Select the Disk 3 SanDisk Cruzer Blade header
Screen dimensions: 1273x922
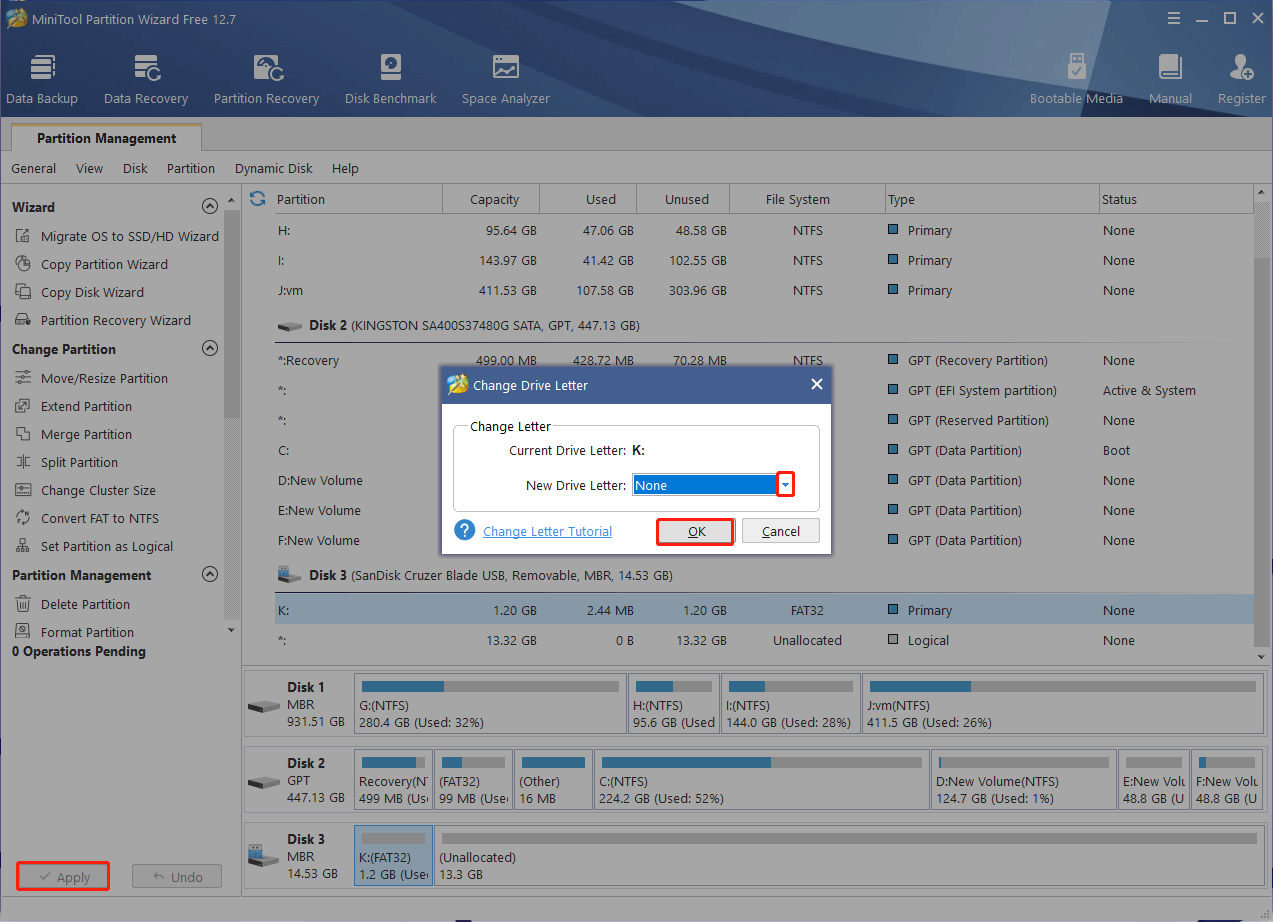pos(764,576)
